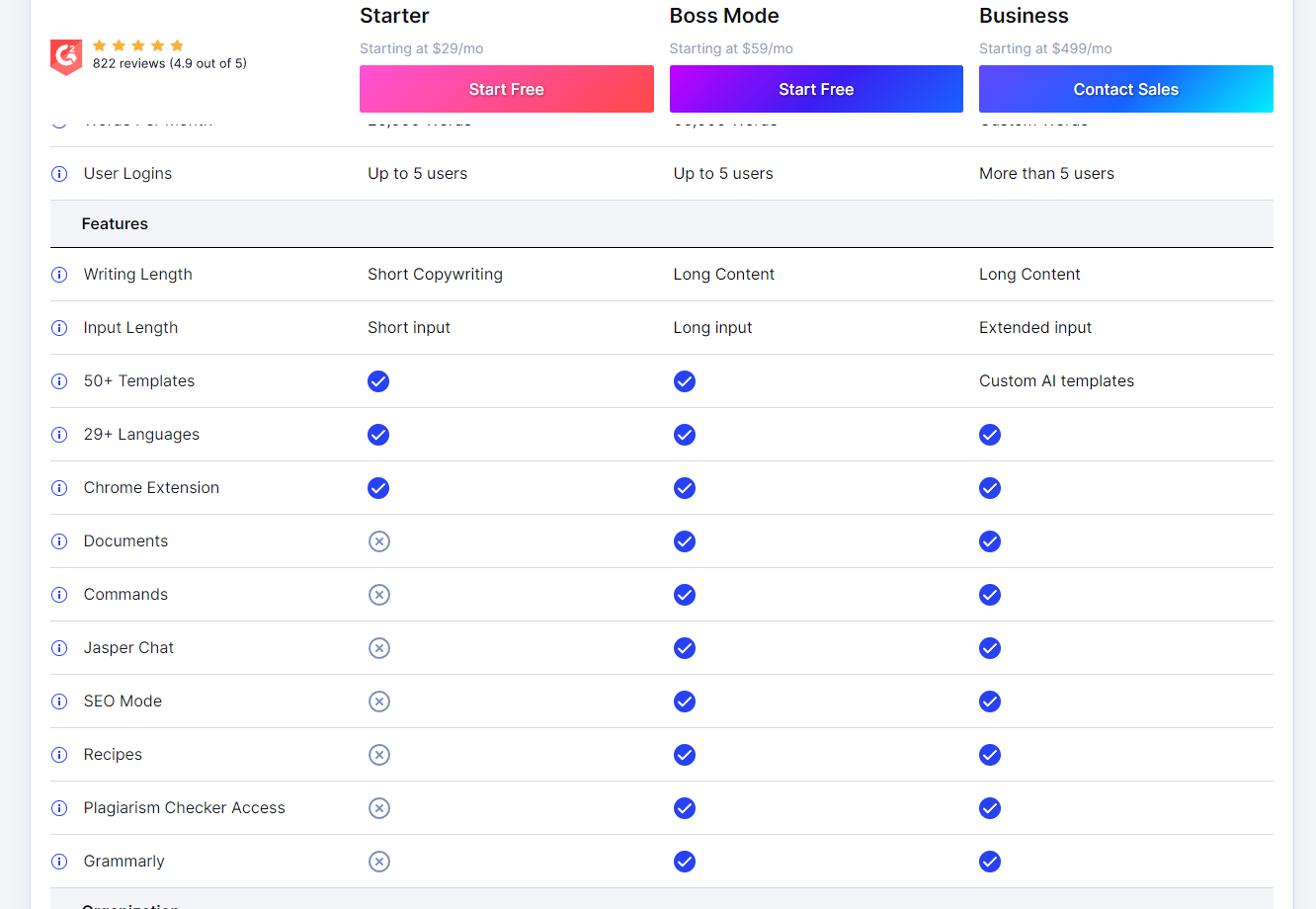This screenshot has width=1316, height=909.
Task: Click Business checkmark for 29+ Languages
Action: pos(990,435)
